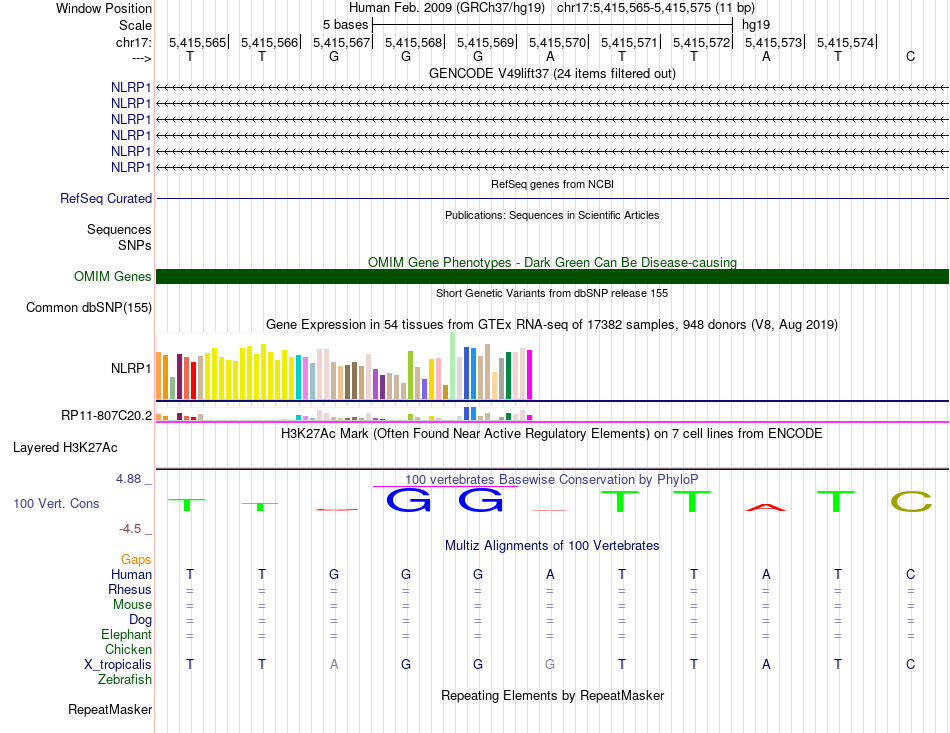Image resolution: width=950 pixels, height=733 pixels.
Task: Click the Human alignment row label
Action: click(131, 574)
